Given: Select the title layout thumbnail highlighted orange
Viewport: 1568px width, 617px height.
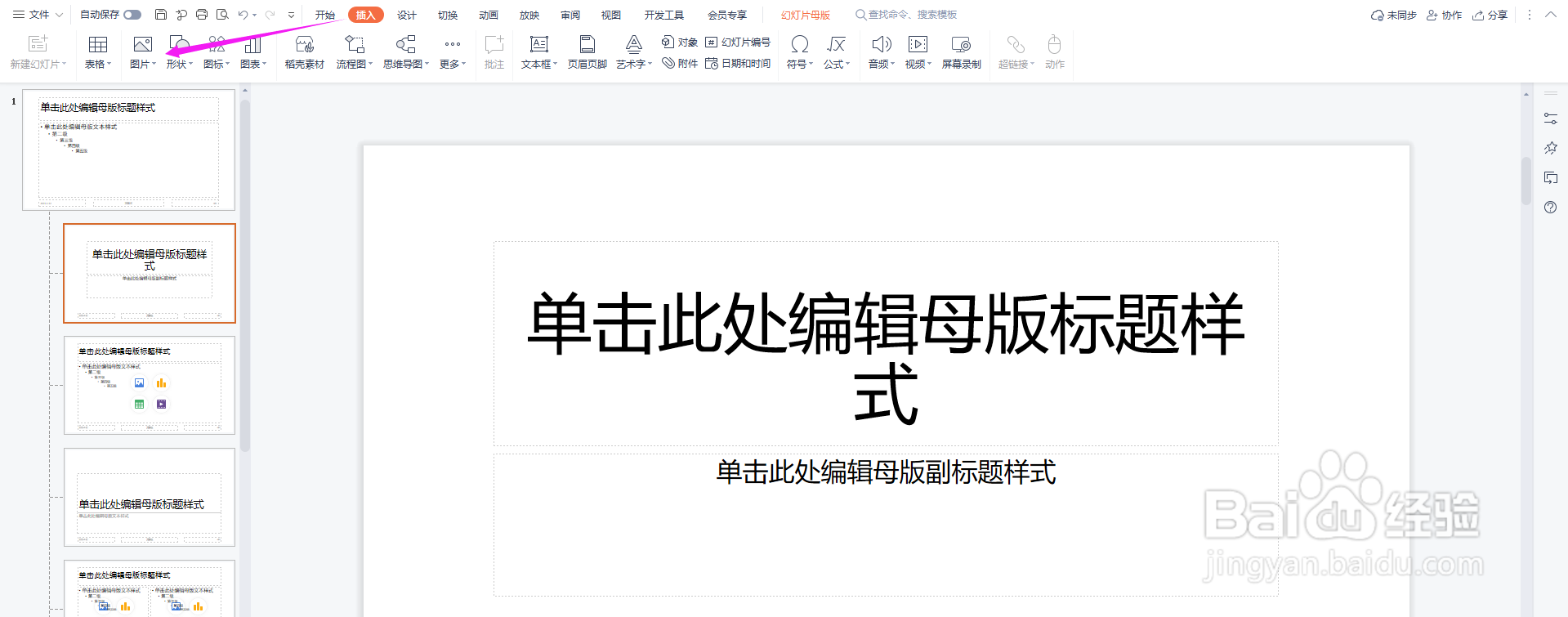Looking at the screenshot, I should pos(150,273).
